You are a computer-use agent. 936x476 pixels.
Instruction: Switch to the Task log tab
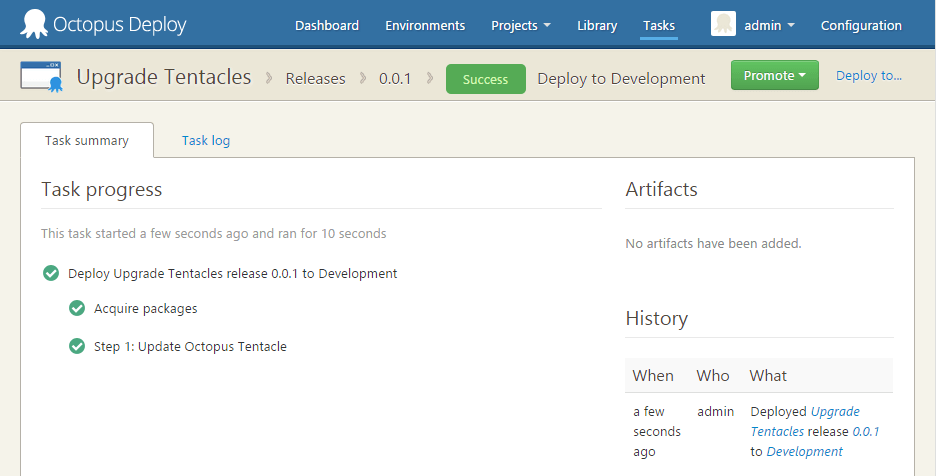pyautogui.click(x=206, y=141)
